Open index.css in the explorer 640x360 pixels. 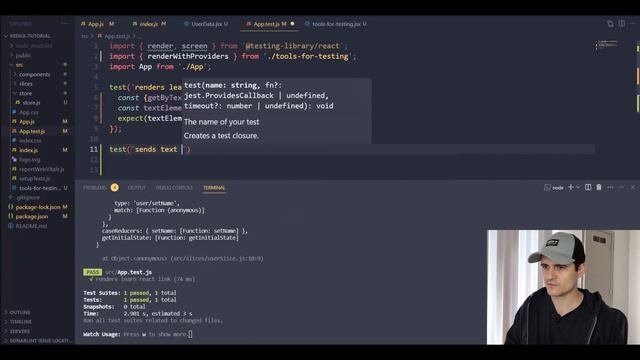point(30,140)
